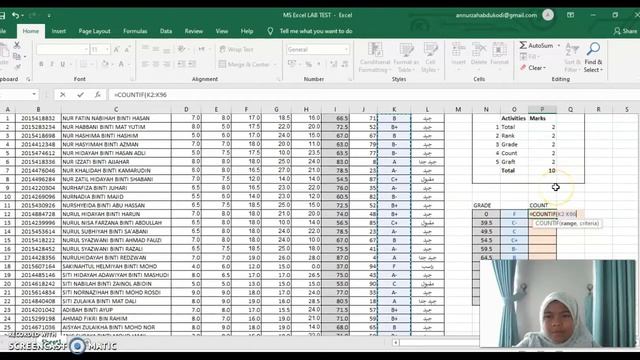The height and width of the screenshot is (360, 640).
Task: Click the Decrease Font Size icon
Action: (x=127, y=49)
